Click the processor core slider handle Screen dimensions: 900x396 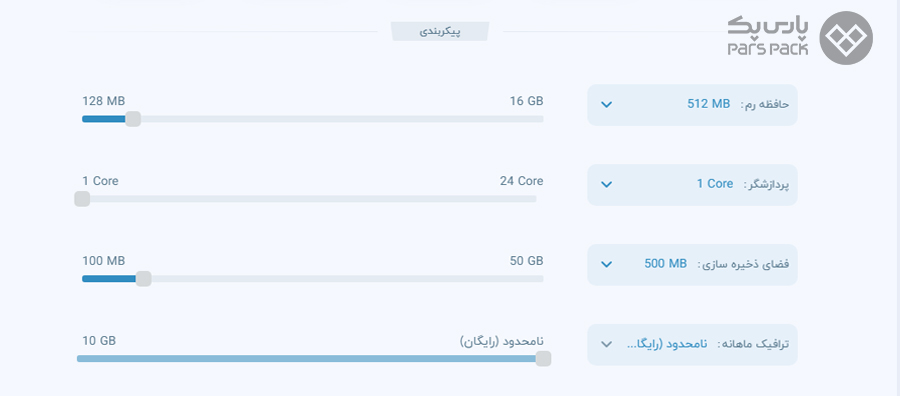click(x=82, y=199)
